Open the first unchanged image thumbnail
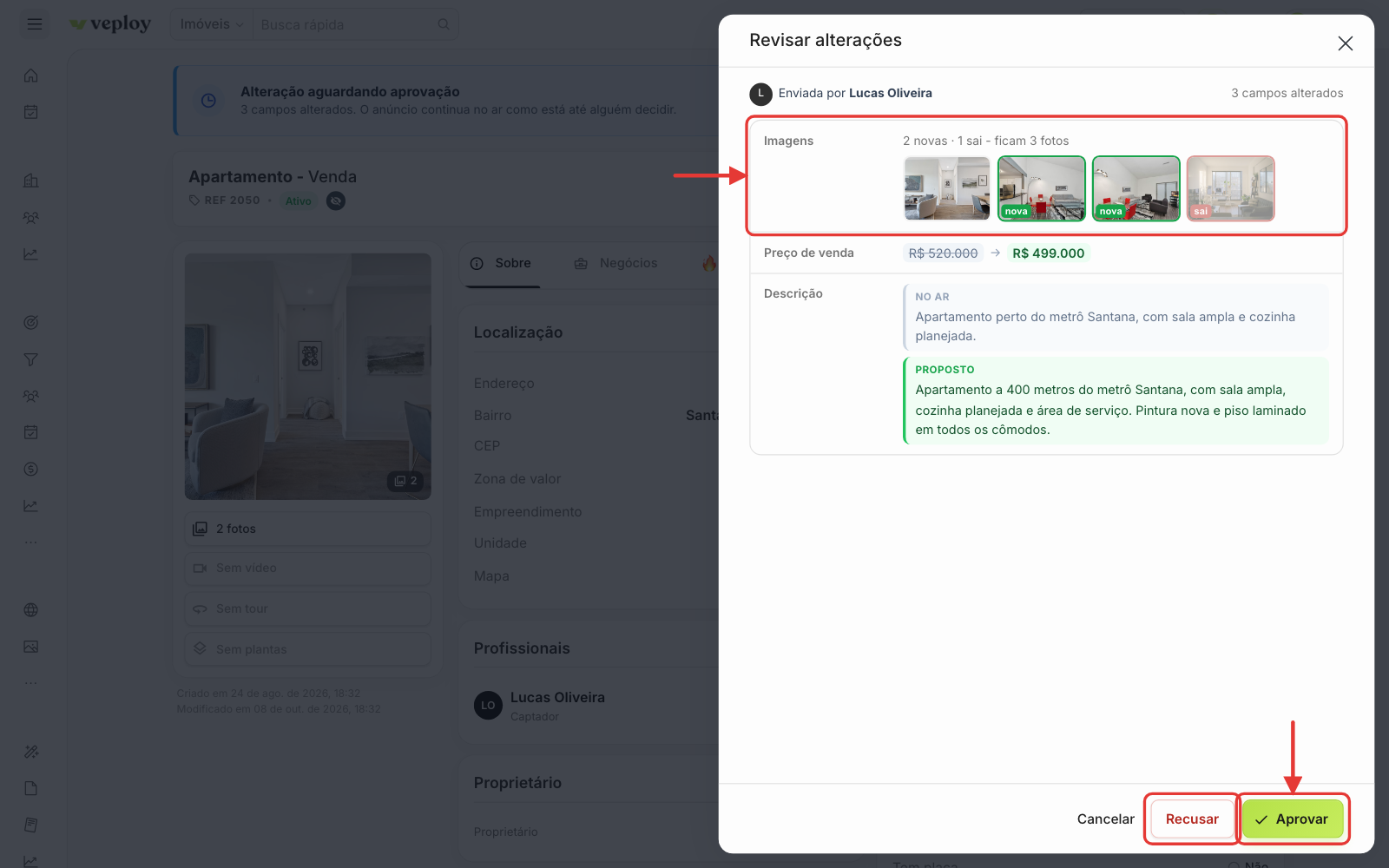1389x868 pixels. pyautogui.click(x=946, y=188)
